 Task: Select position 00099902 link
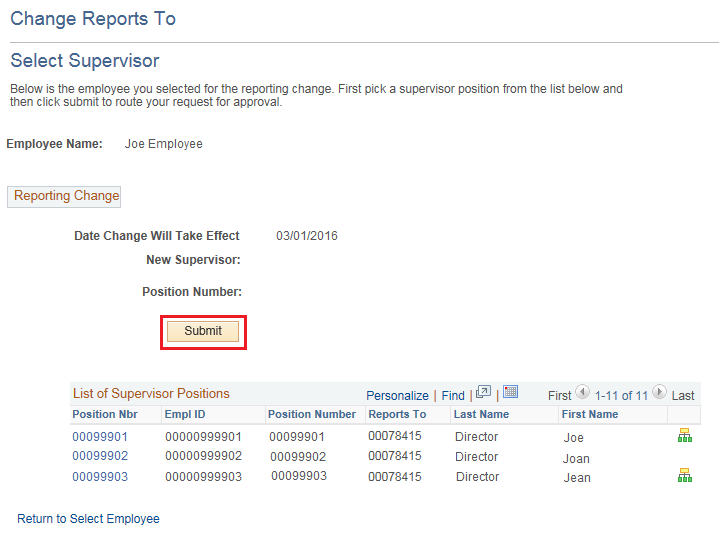pos(100,457)
